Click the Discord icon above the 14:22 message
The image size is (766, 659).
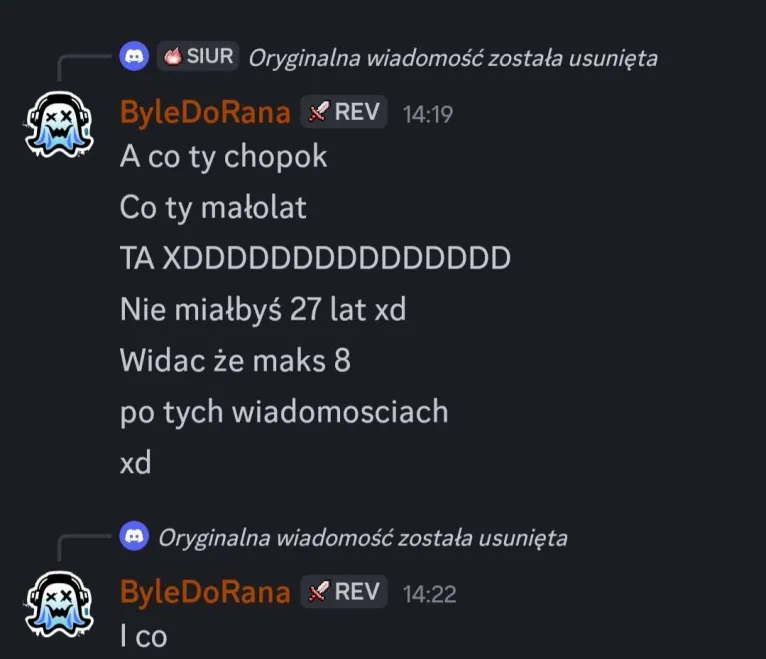[x=134, y=536]
